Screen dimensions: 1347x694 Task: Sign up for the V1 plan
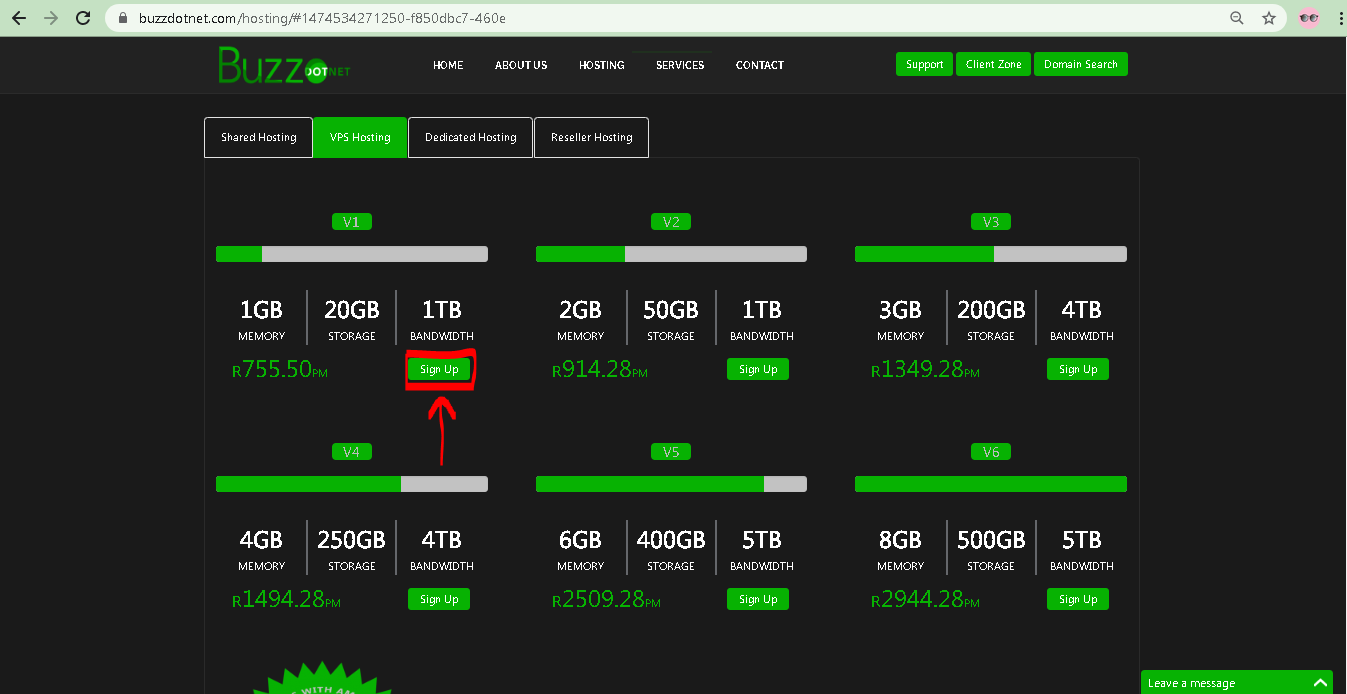coord(439,370)
